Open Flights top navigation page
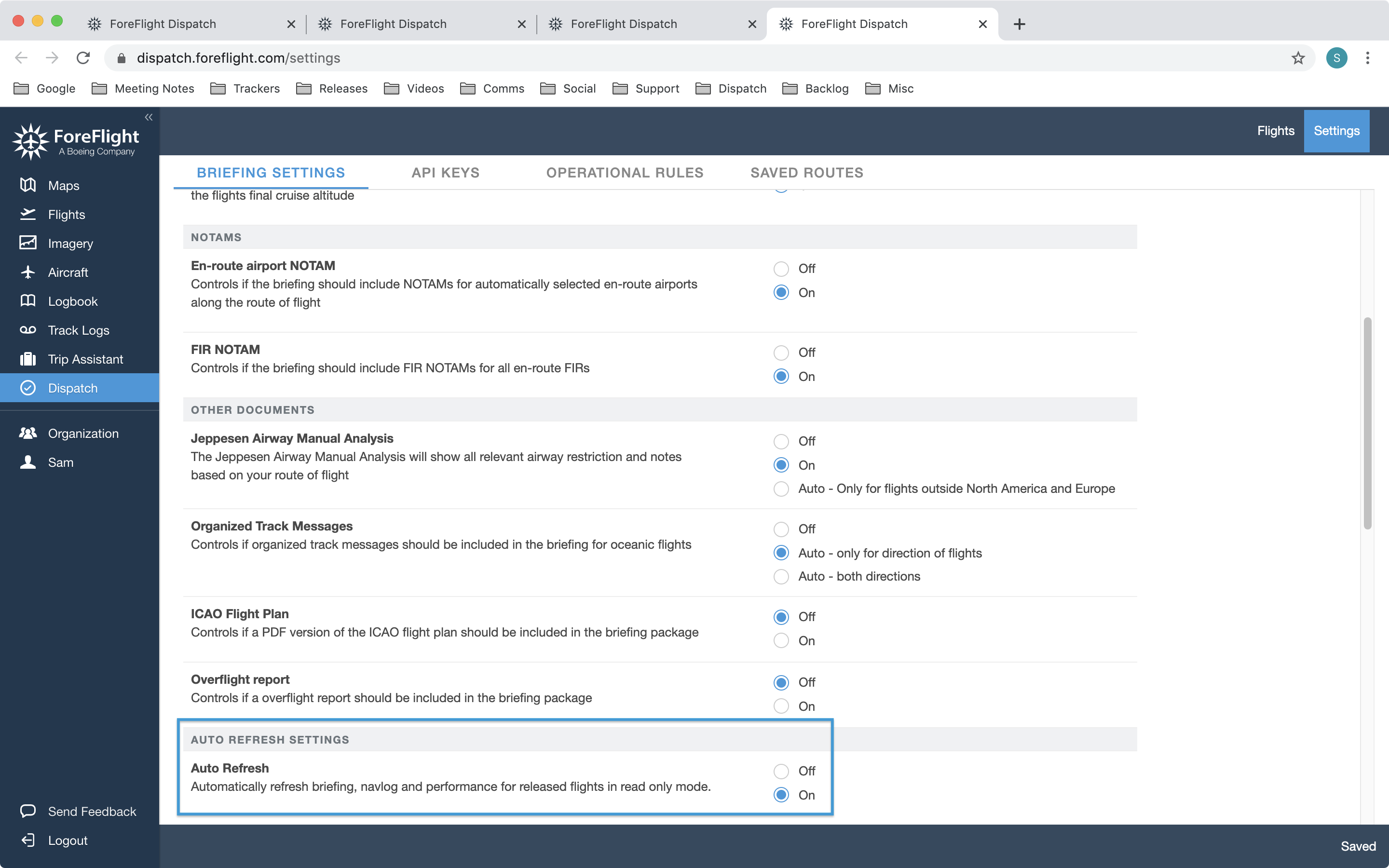This screenshot has height=868, width=1389. (1276, 130)
